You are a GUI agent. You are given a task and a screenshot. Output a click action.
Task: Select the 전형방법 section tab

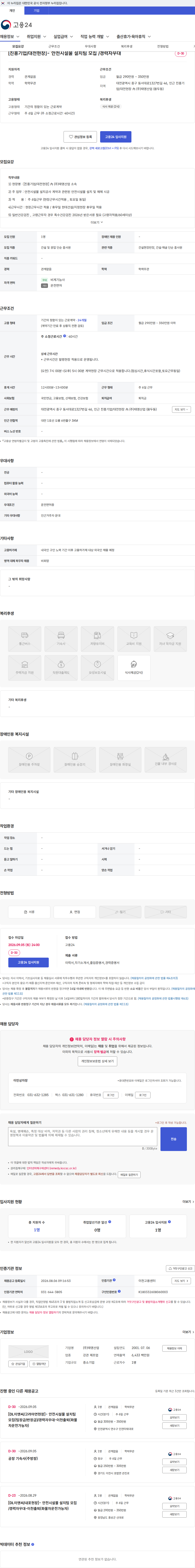pos(163,46)
